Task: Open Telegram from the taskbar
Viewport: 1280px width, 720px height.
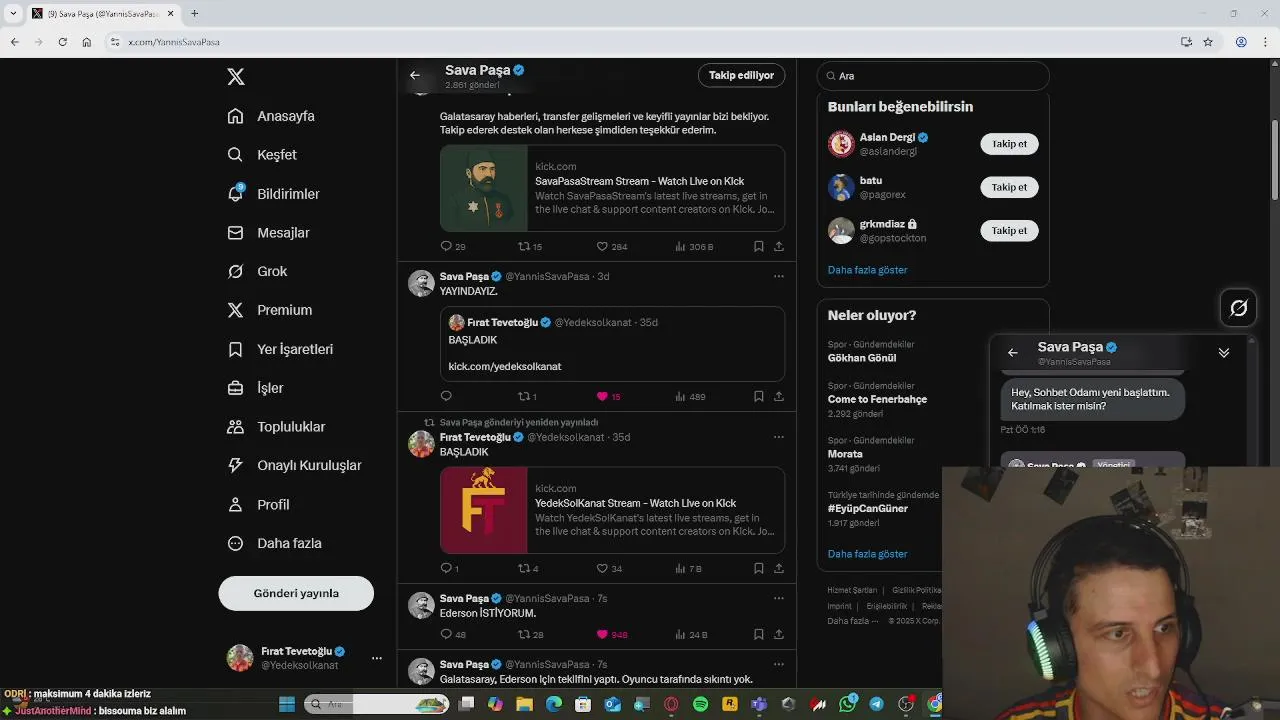Action: [876, 705]
